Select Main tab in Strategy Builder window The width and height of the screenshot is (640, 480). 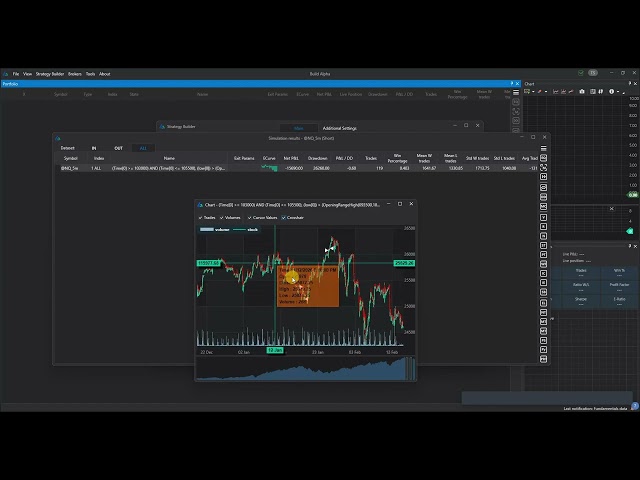tap(298, 128)
